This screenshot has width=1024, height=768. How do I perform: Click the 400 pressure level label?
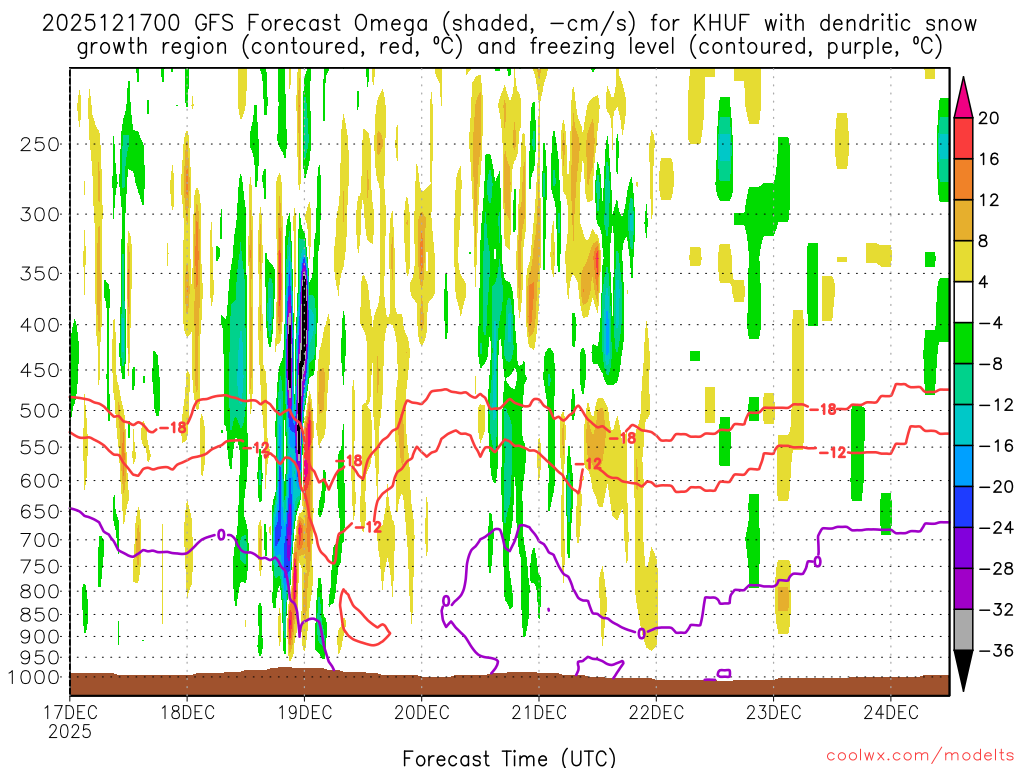[x=40, y=325]
